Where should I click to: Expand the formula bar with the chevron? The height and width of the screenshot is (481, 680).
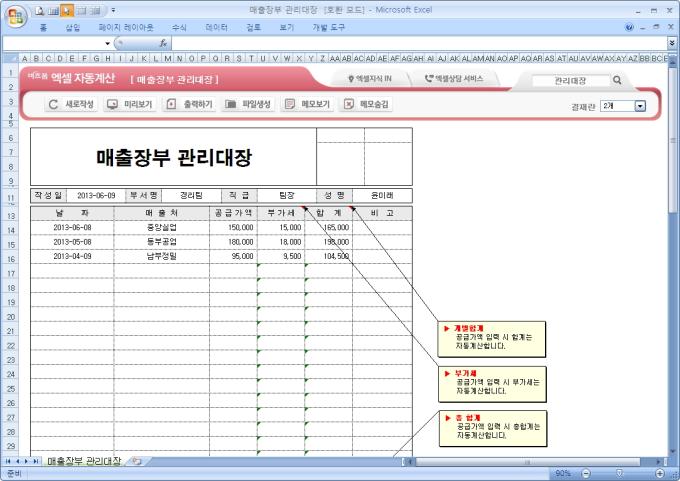pos(672,43)
